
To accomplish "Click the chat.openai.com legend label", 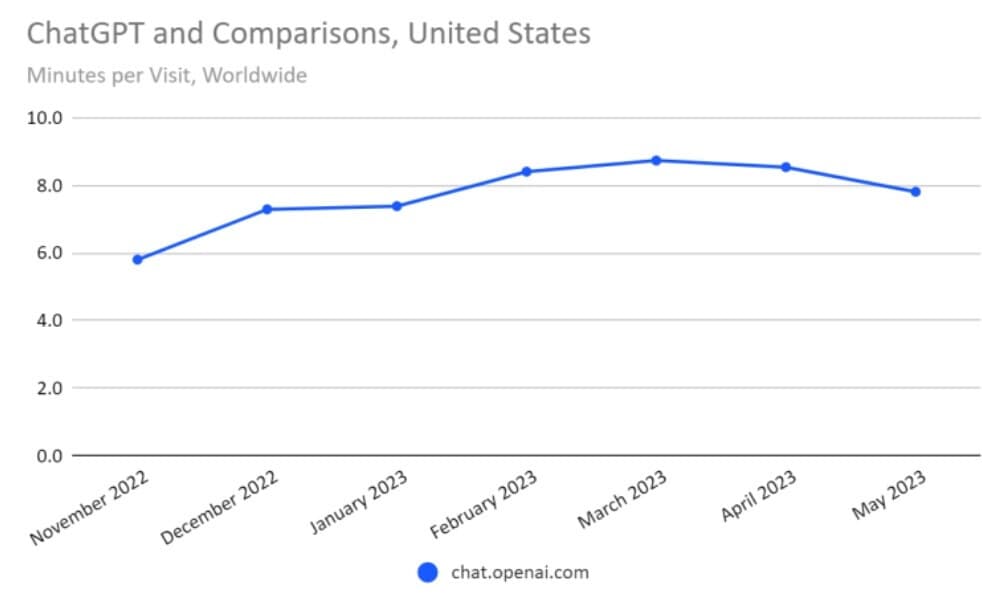I will coord(520,573).
